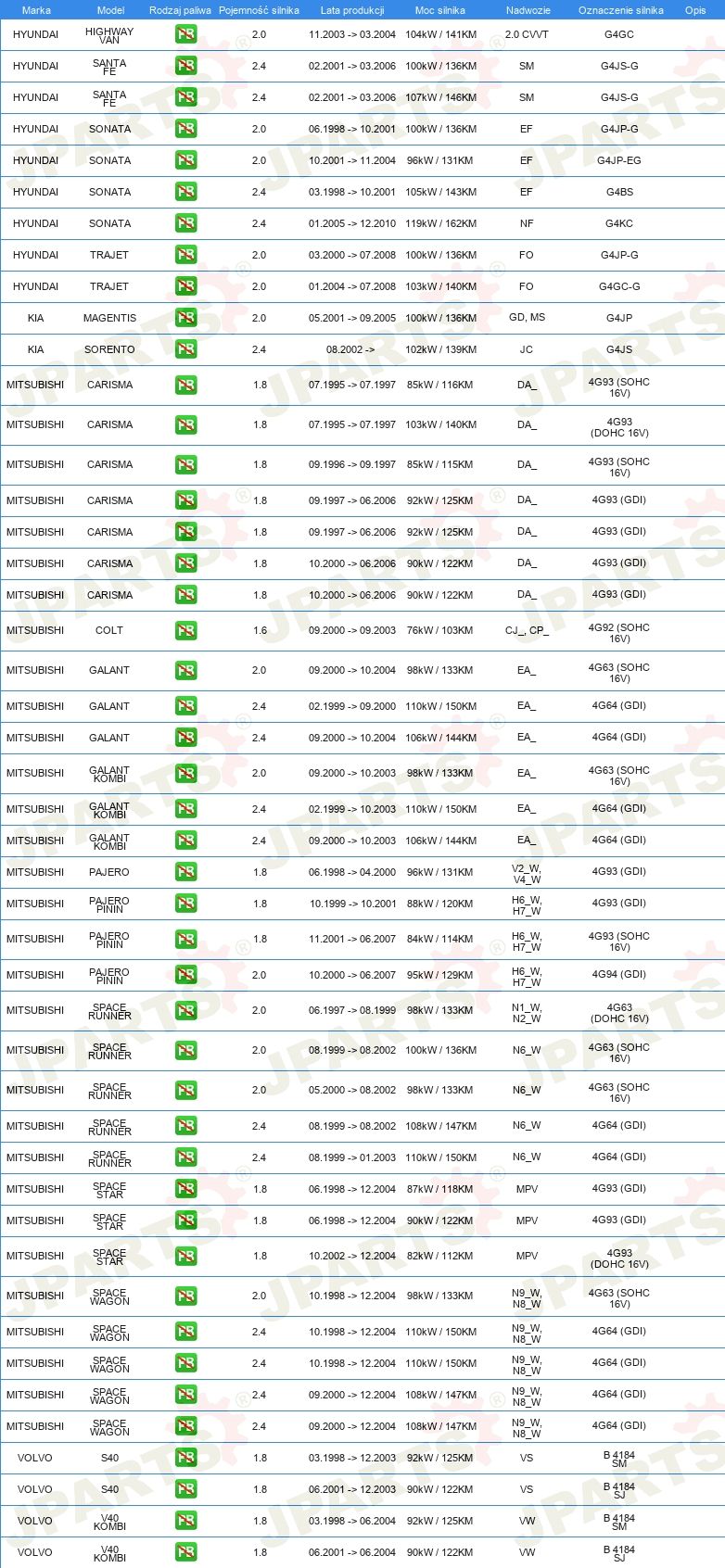Viewport: 725px width, 1568px height.
Task: Click fuel icon for Volvo S40 92kW
Action: click(185, 1458)
